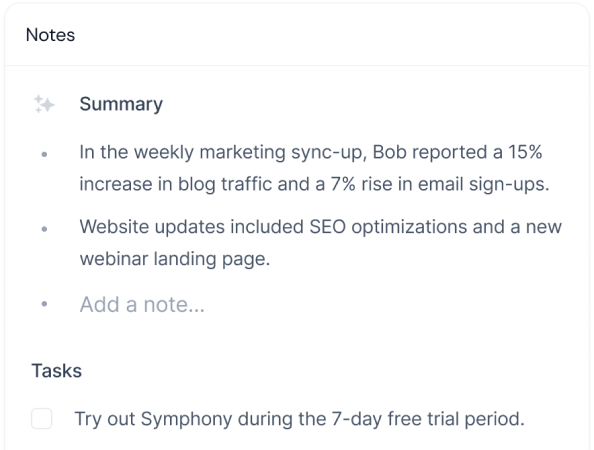
Task: Click the line starting 'In the weekly marketing'
Action: pos(311,152)
